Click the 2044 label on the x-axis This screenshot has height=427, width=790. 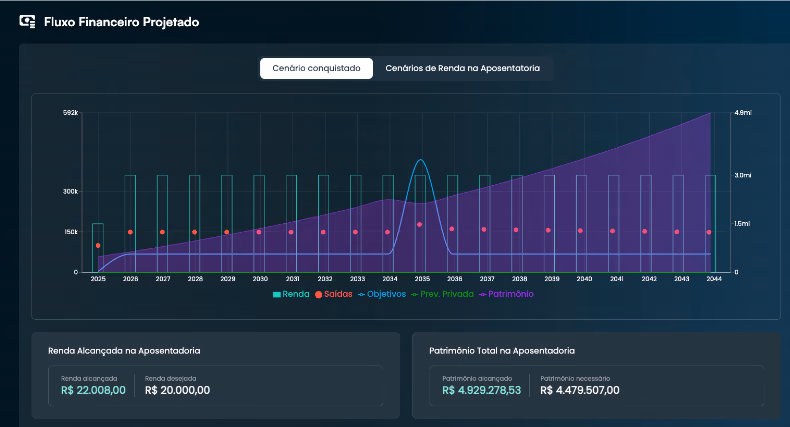pos(714,278)
